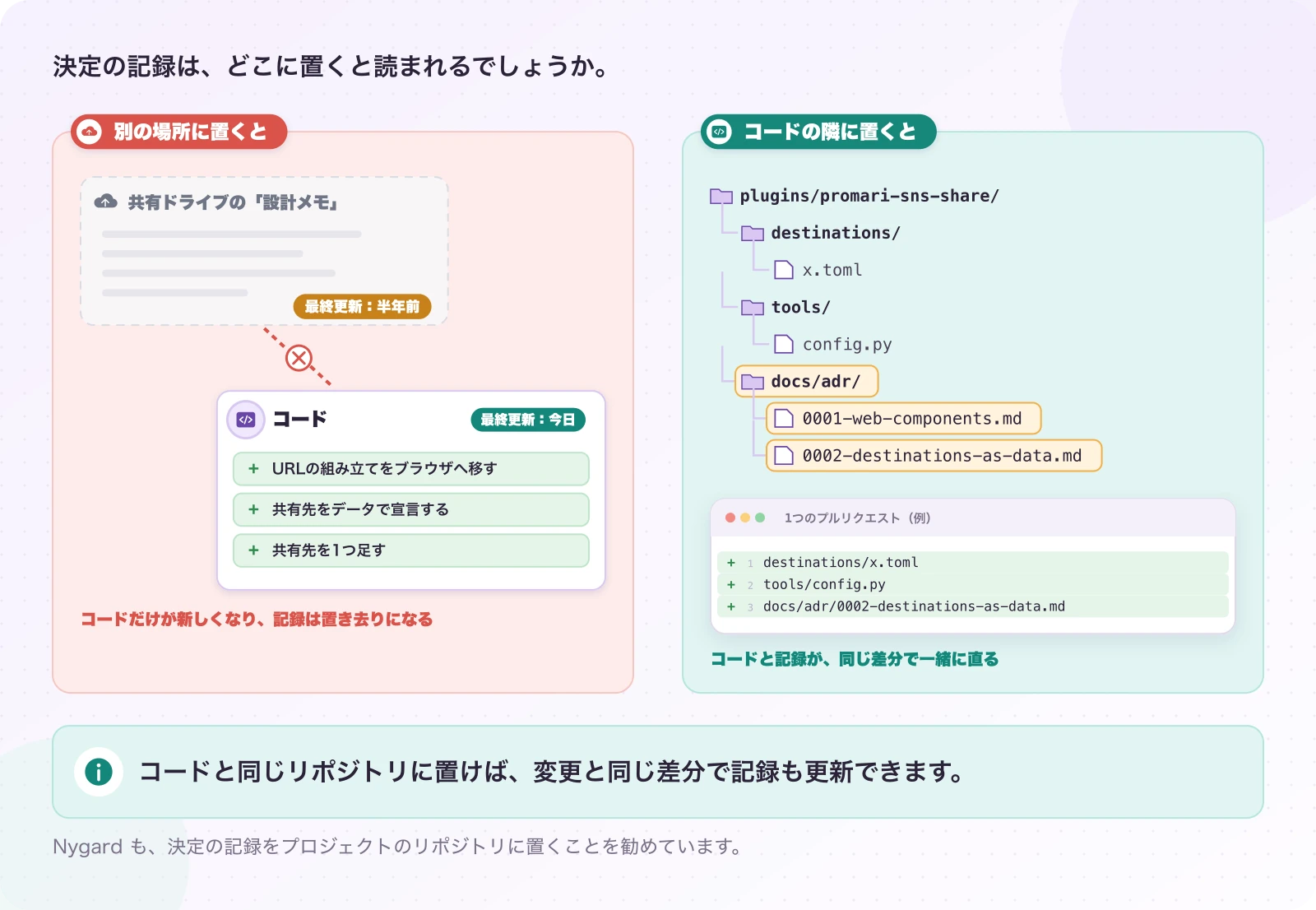
Task: Click the destinations/ folder icon
Action: click(x=753, y=233)
